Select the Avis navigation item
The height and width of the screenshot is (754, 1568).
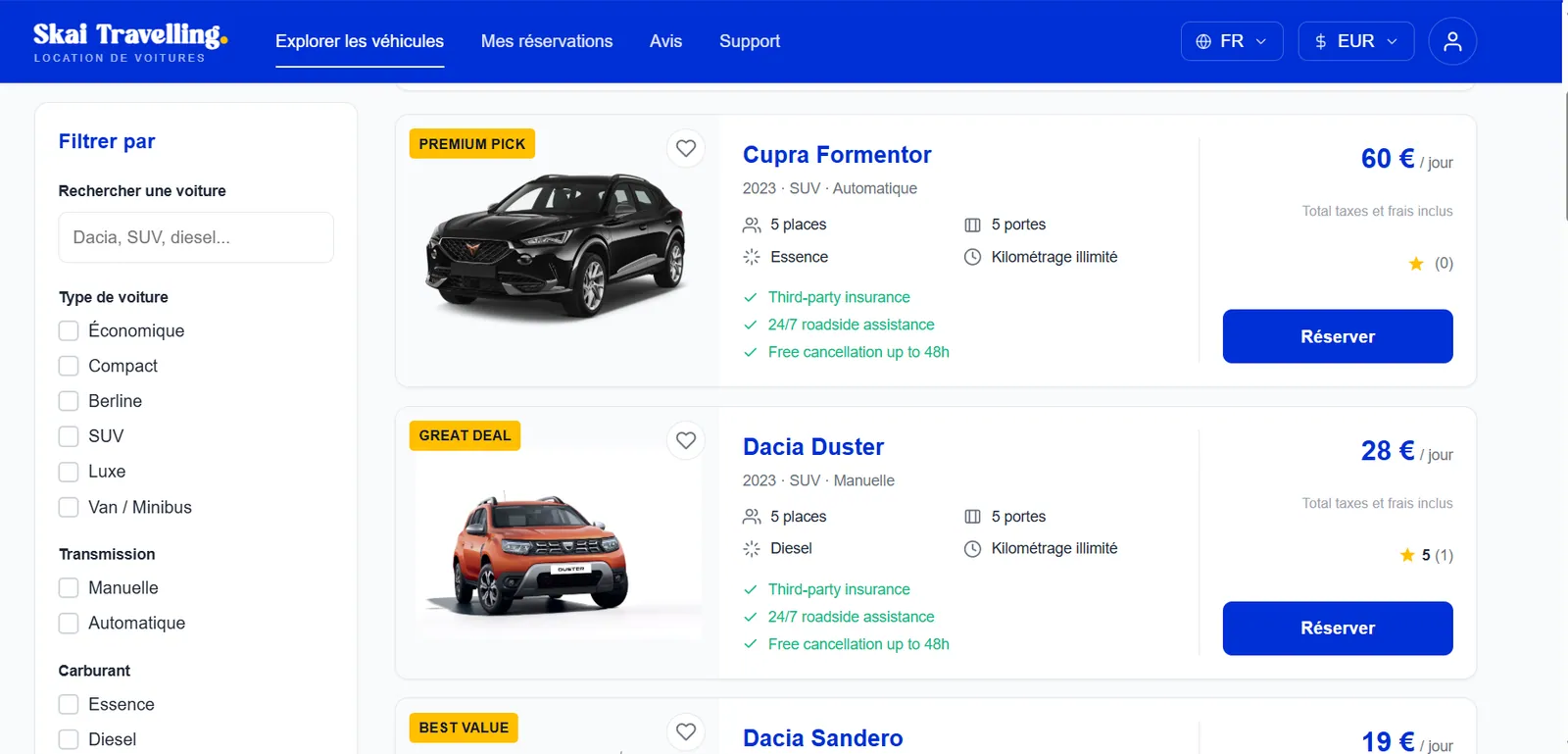click(665, 41)
